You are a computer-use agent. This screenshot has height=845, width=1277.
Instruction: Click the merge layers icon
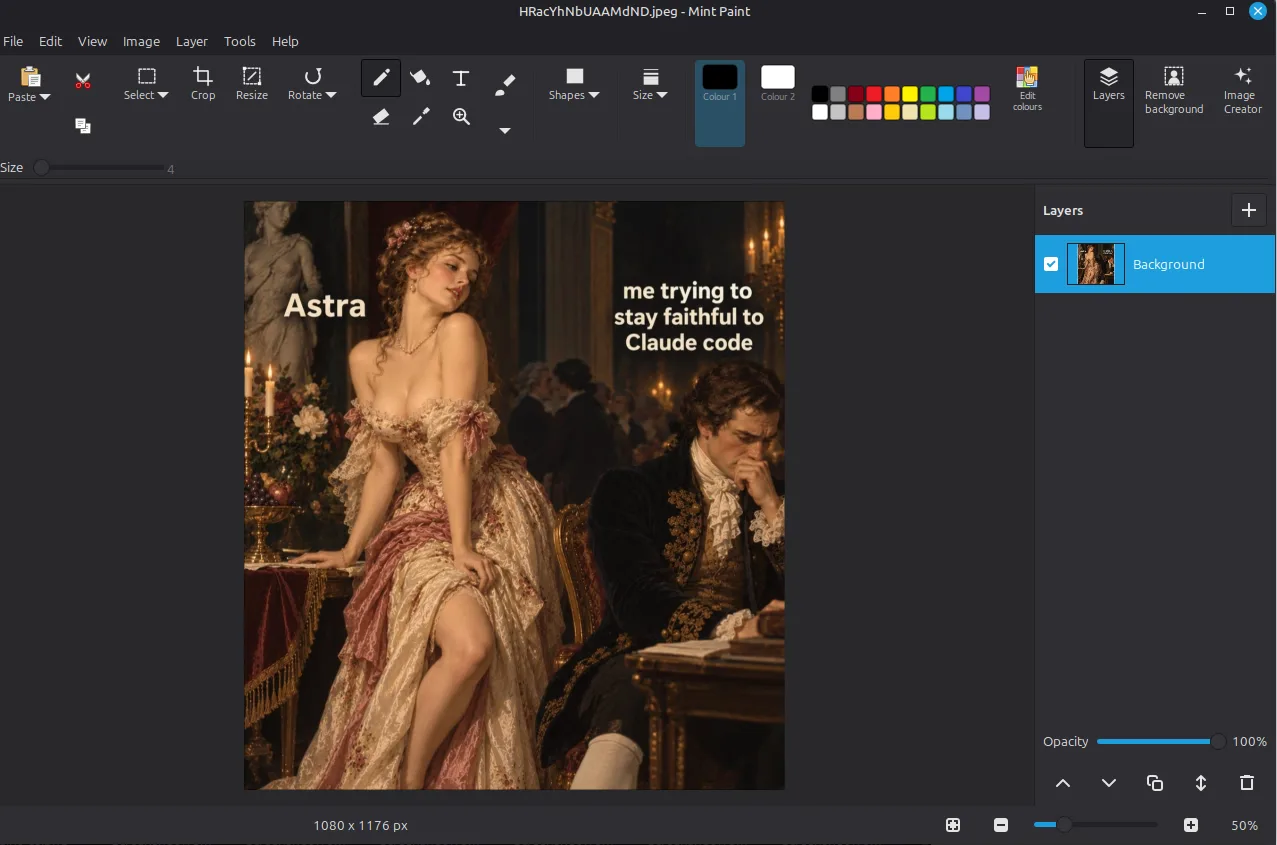(1201, 783)
